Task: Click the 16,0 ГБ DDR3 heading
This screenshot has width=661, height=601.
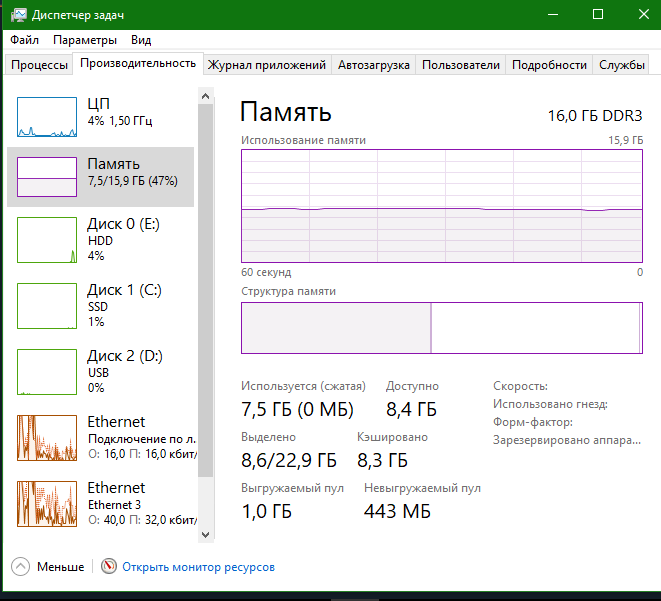Action: click(x=595, y=115)
